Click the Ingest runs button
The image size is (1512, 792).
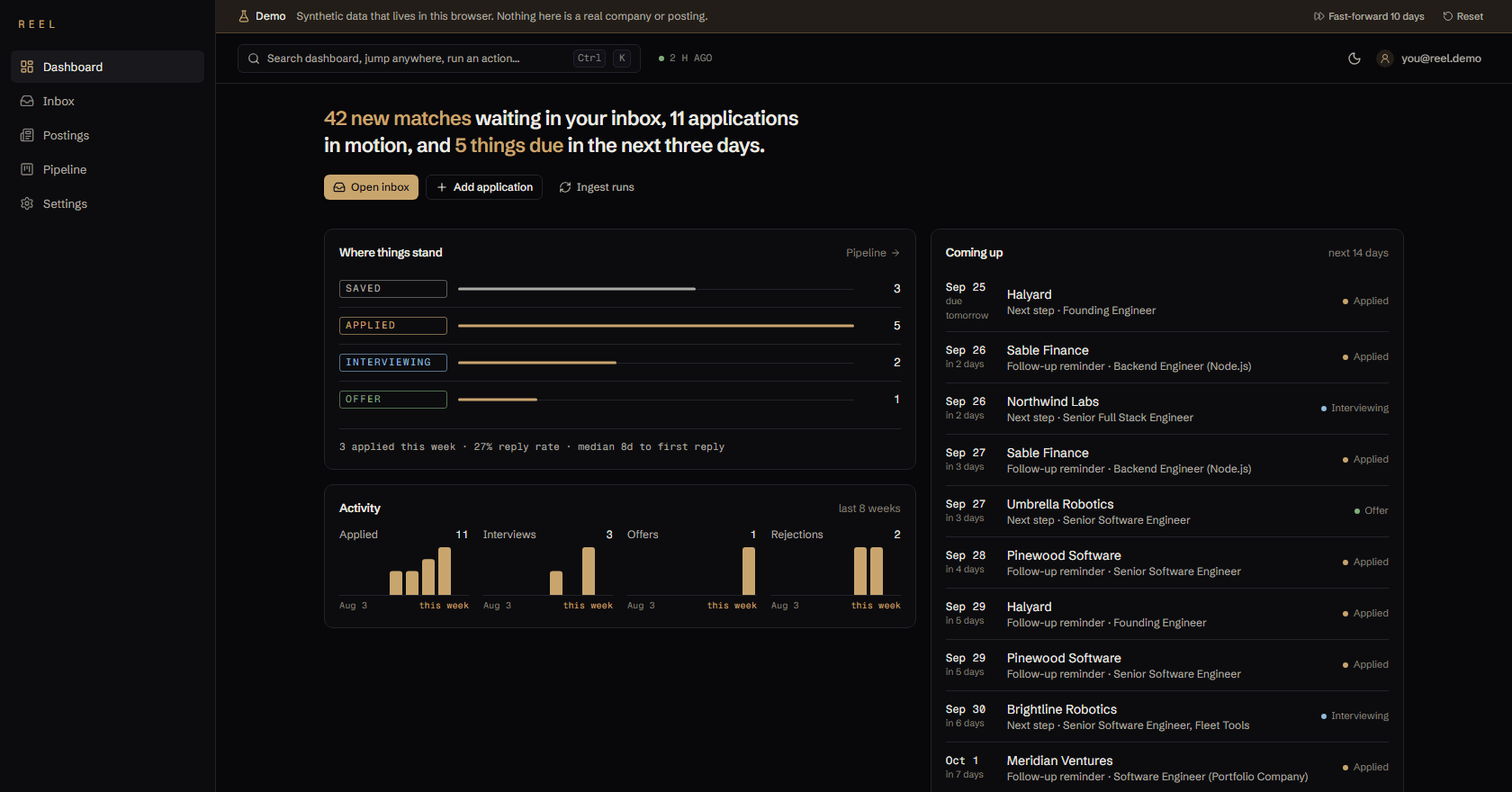597,187
